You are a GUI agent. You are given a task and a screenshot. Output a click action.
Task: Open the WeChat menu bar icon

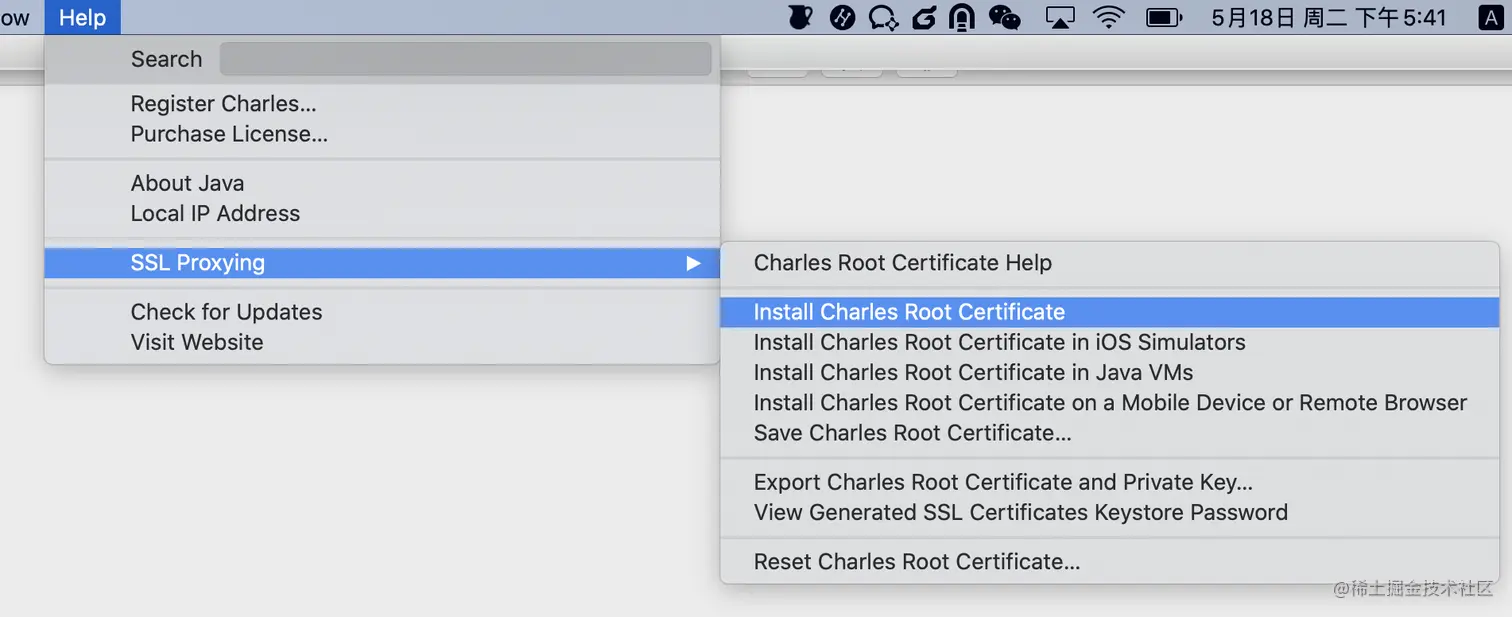pyautogui.click(x=1004, y=17)
